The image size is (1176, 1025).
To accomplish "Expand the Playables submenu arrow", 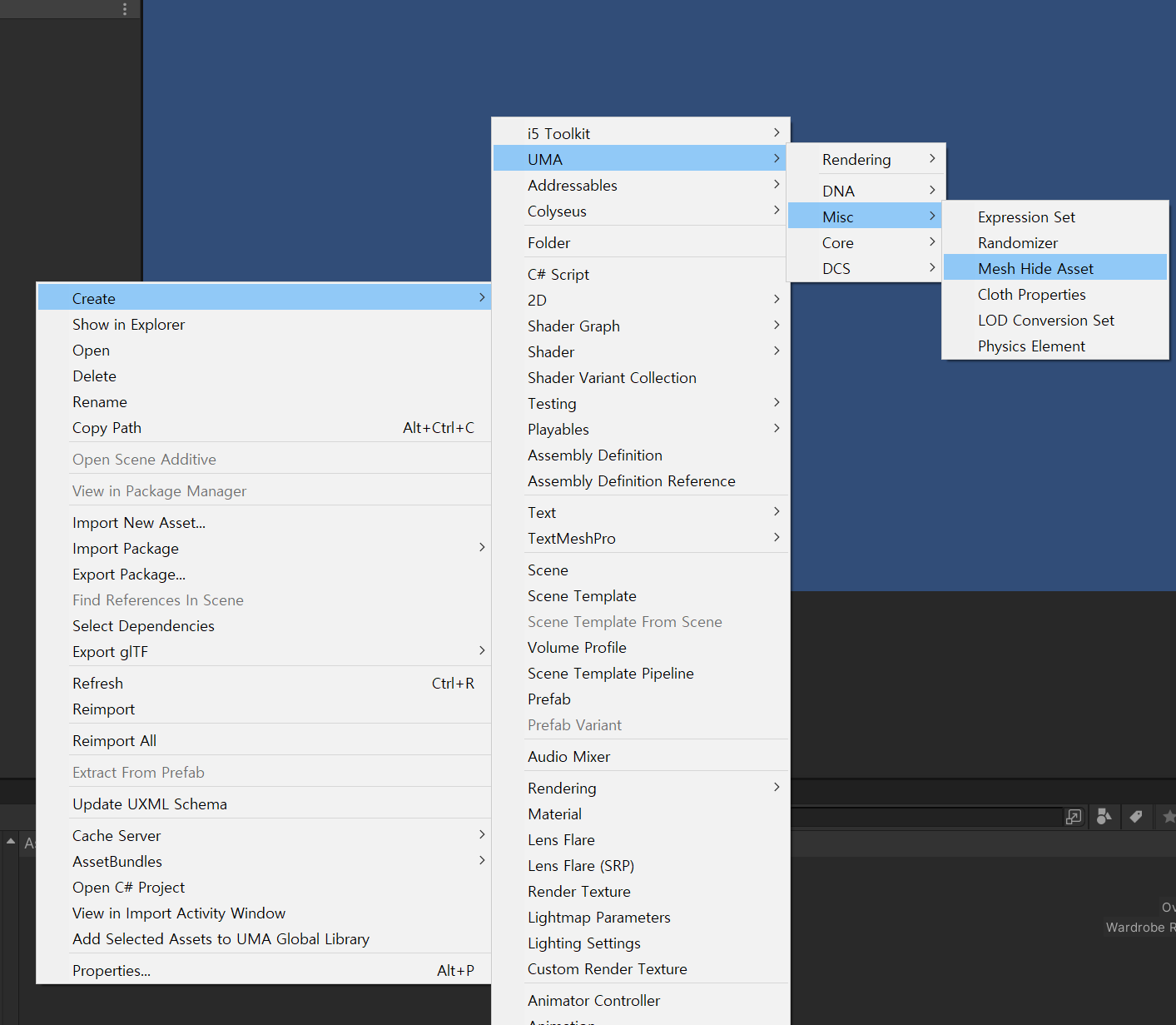I will tap(777, 429).
